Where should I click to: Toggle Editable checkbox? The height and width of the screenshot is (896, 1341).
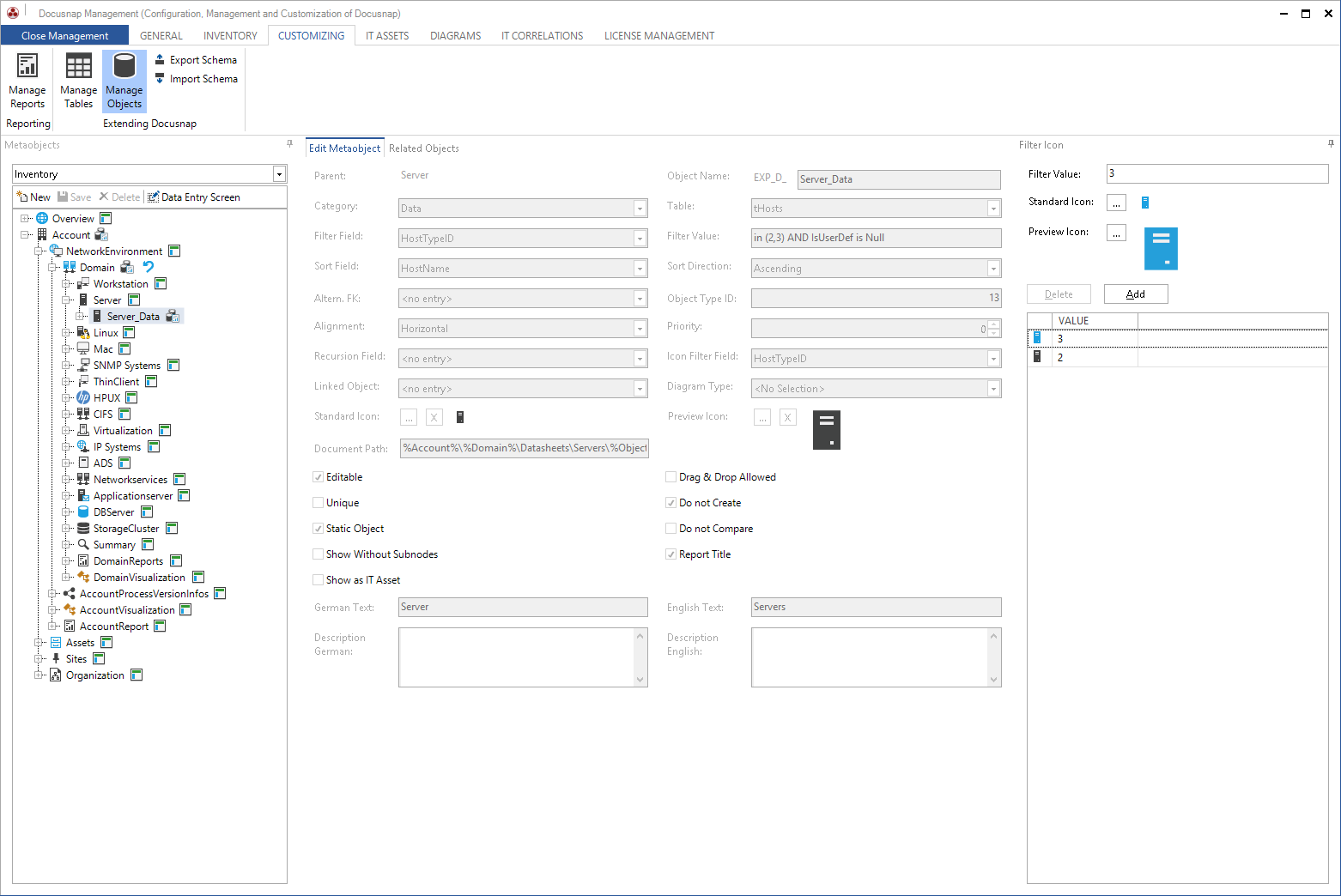pos(319,477)
